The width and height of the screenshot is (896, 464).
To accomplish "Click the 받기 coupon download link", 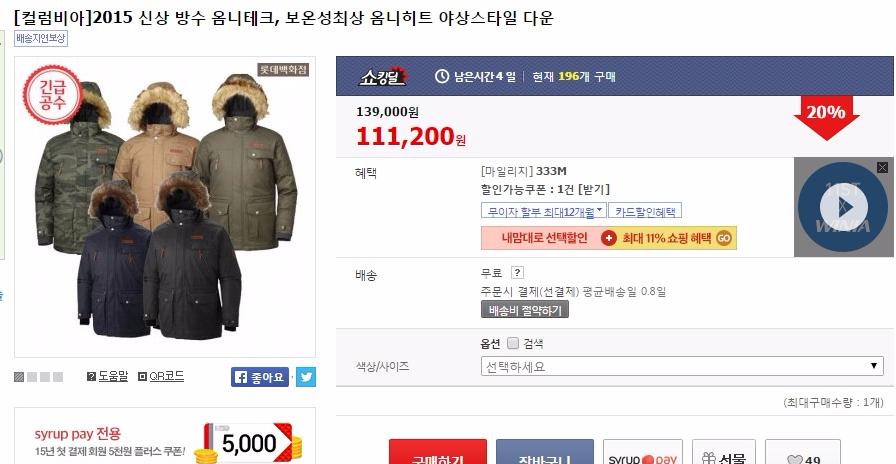I will (593, 189).
